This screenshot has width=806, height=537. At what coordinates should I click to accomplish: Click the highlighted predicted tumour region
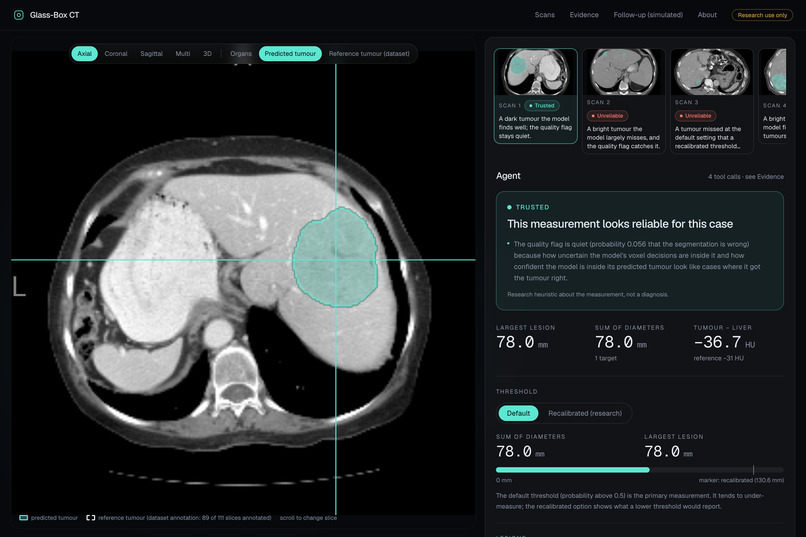point(335,257)
